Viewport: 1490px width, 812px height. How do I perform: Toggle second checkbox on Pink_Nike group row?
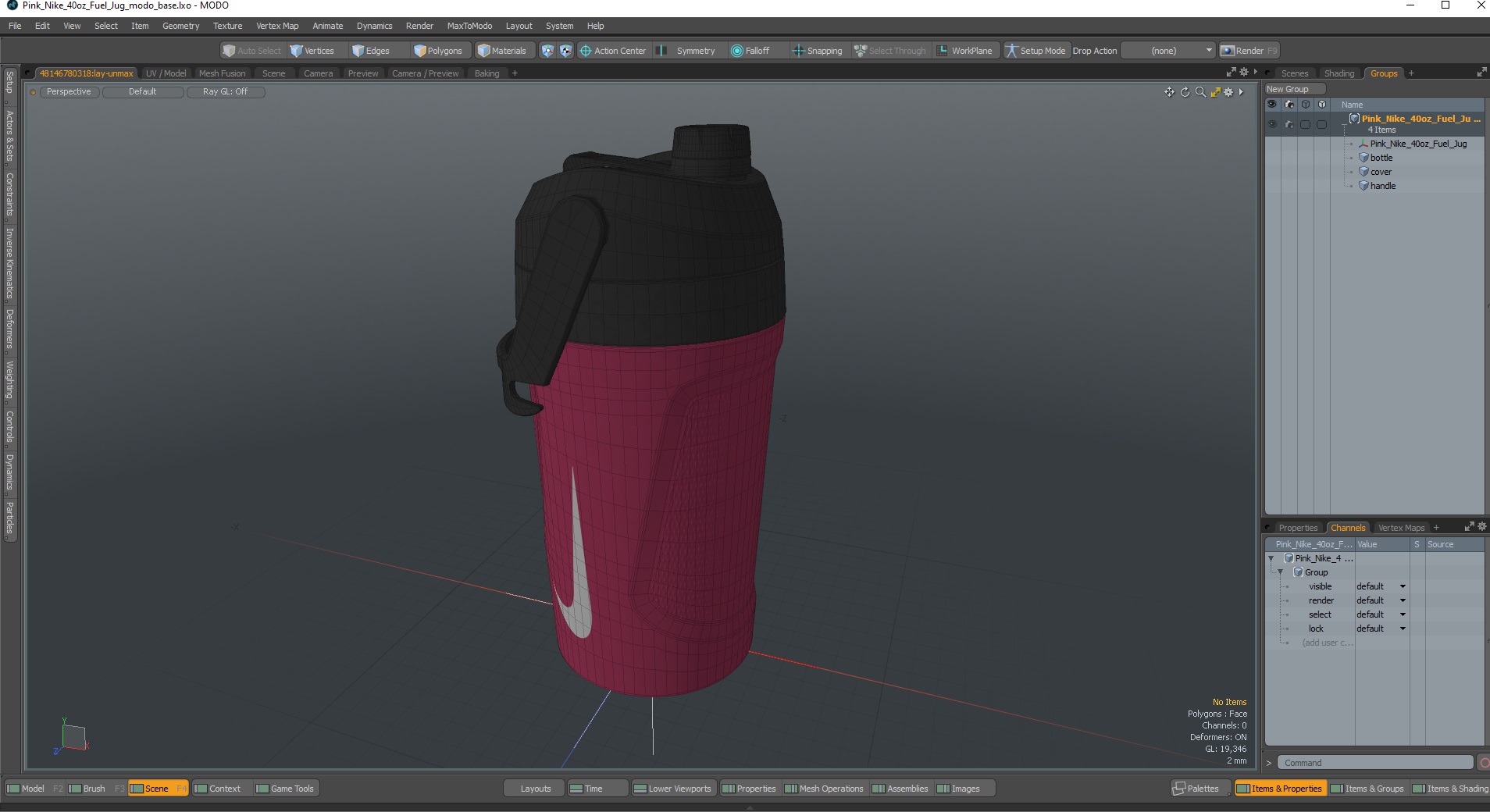1321,124
